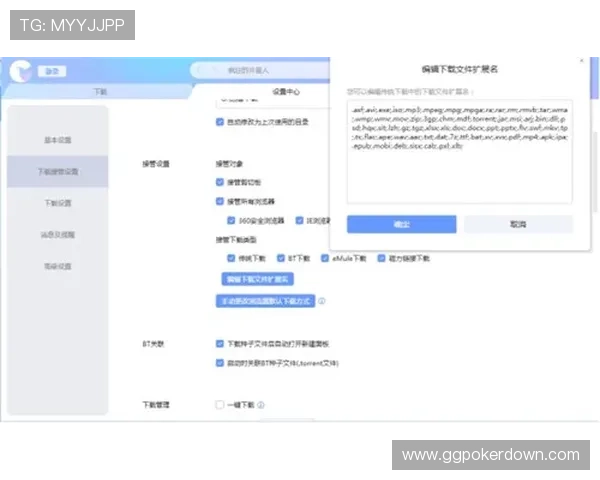Click the BT关联 section label
This screenshot has width=600, height=480.
pos(153,344)
